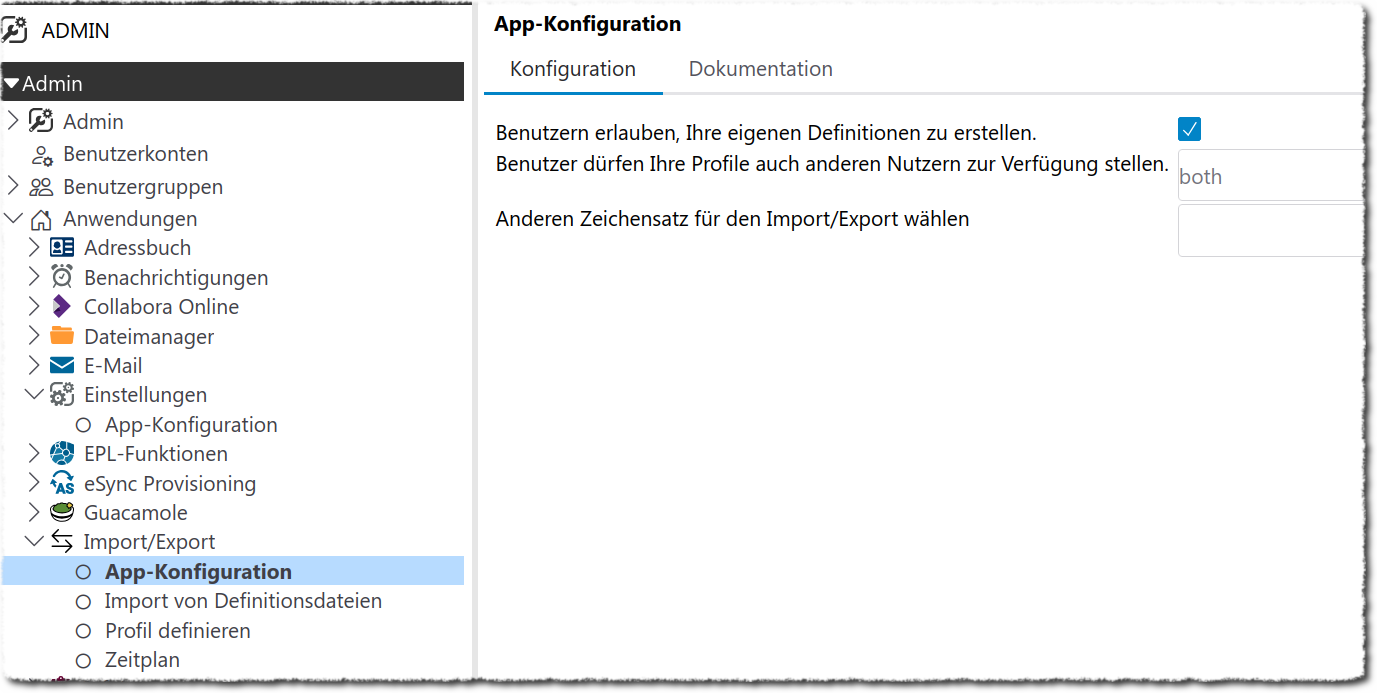The width and height of the screenshot is (1377, 693).
Task: Click the Collabora Online purple icon
Action: 62,307
